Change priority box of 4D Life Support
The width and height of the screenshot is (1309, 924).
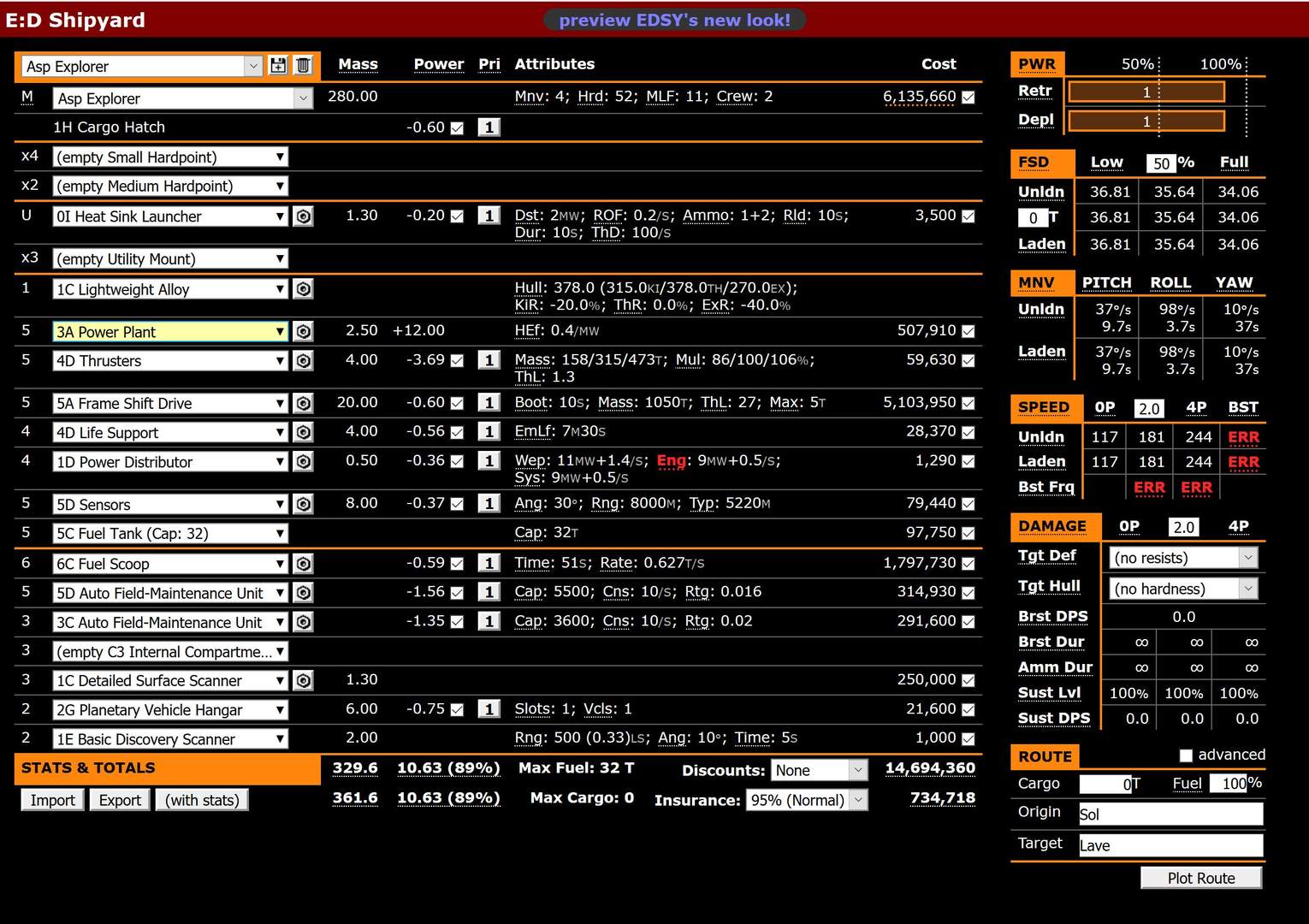[x=489, y=431]
